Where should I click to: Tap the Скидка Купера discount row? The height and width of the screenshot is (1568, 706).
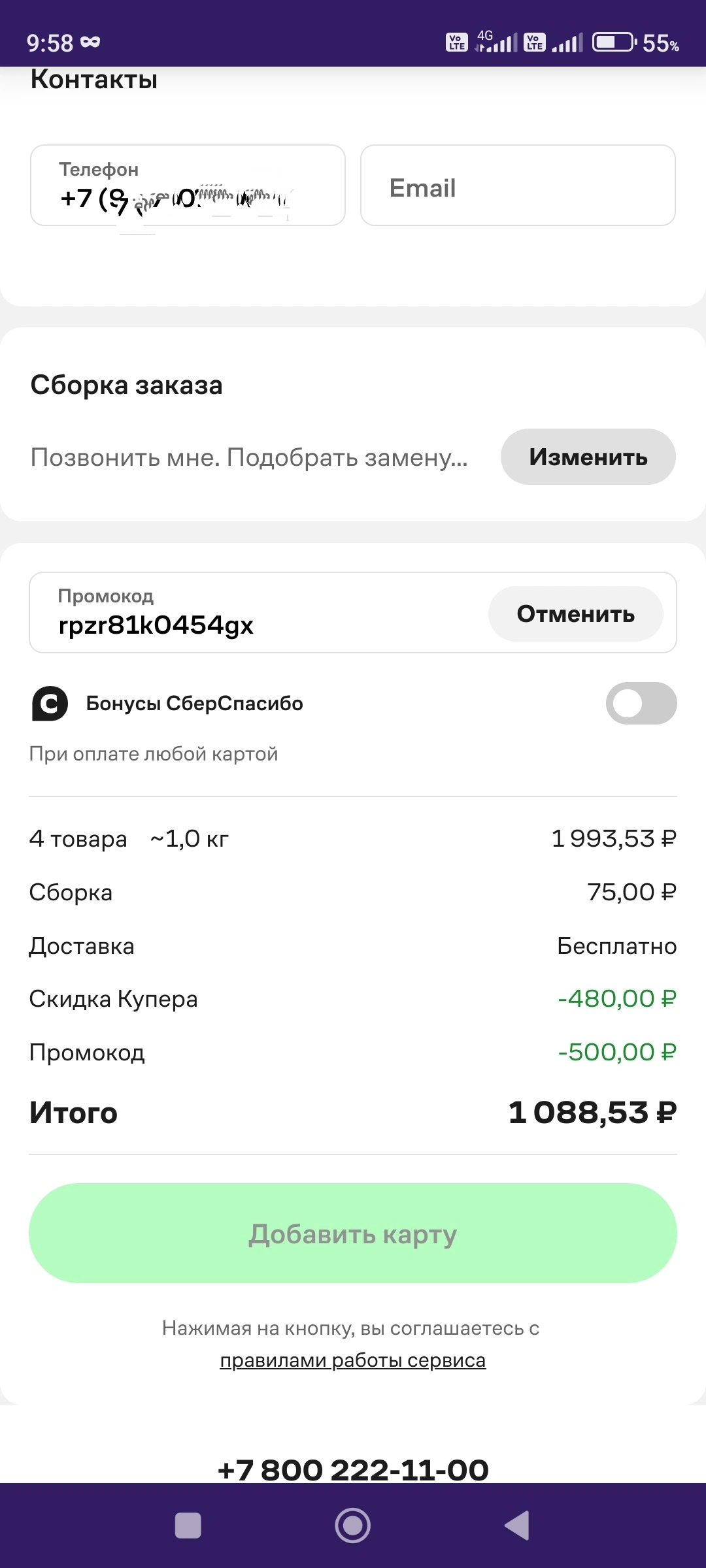[353, 999]
